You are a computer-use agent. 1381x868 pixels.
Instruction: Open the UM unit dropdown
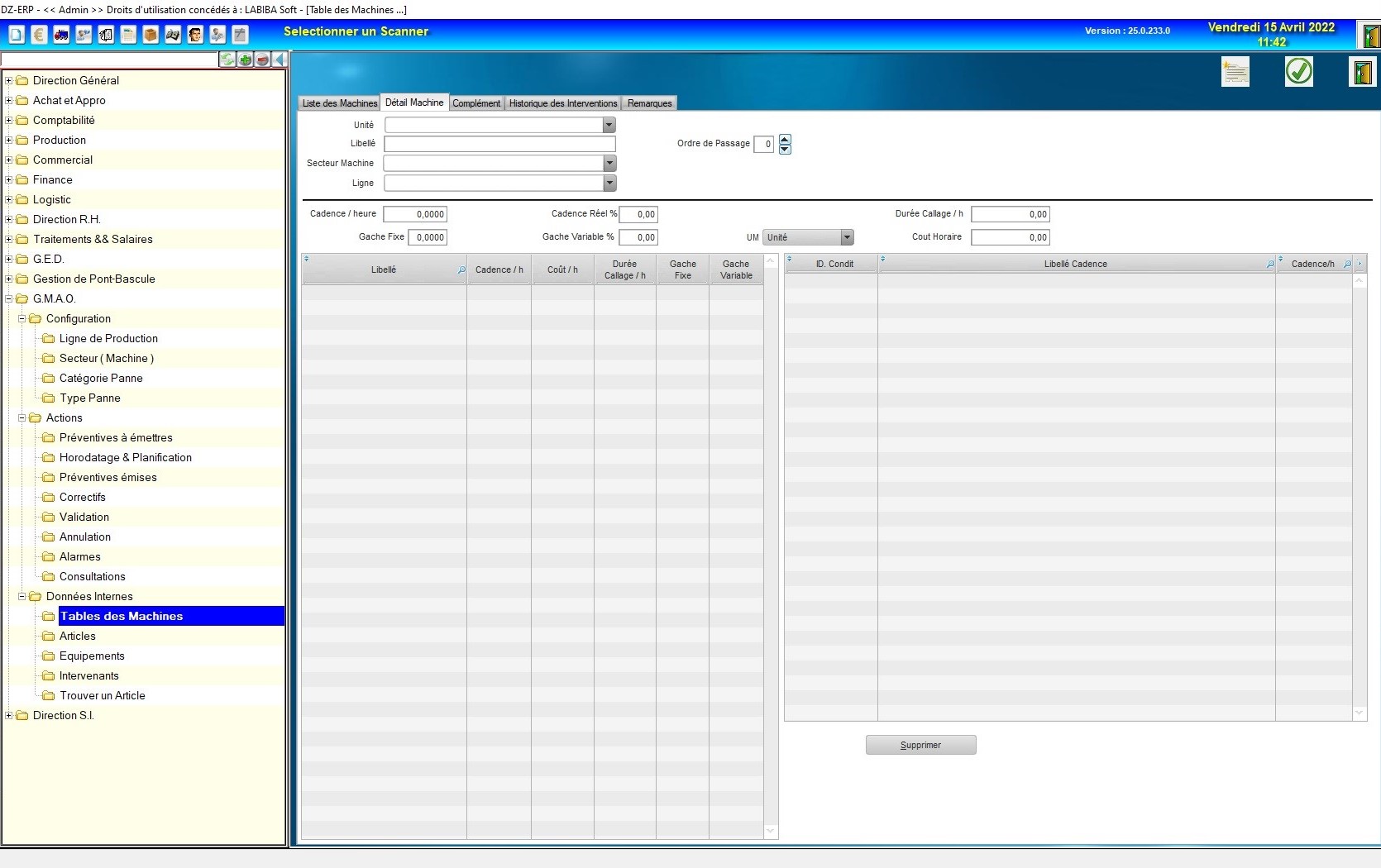tap(847, 238)
